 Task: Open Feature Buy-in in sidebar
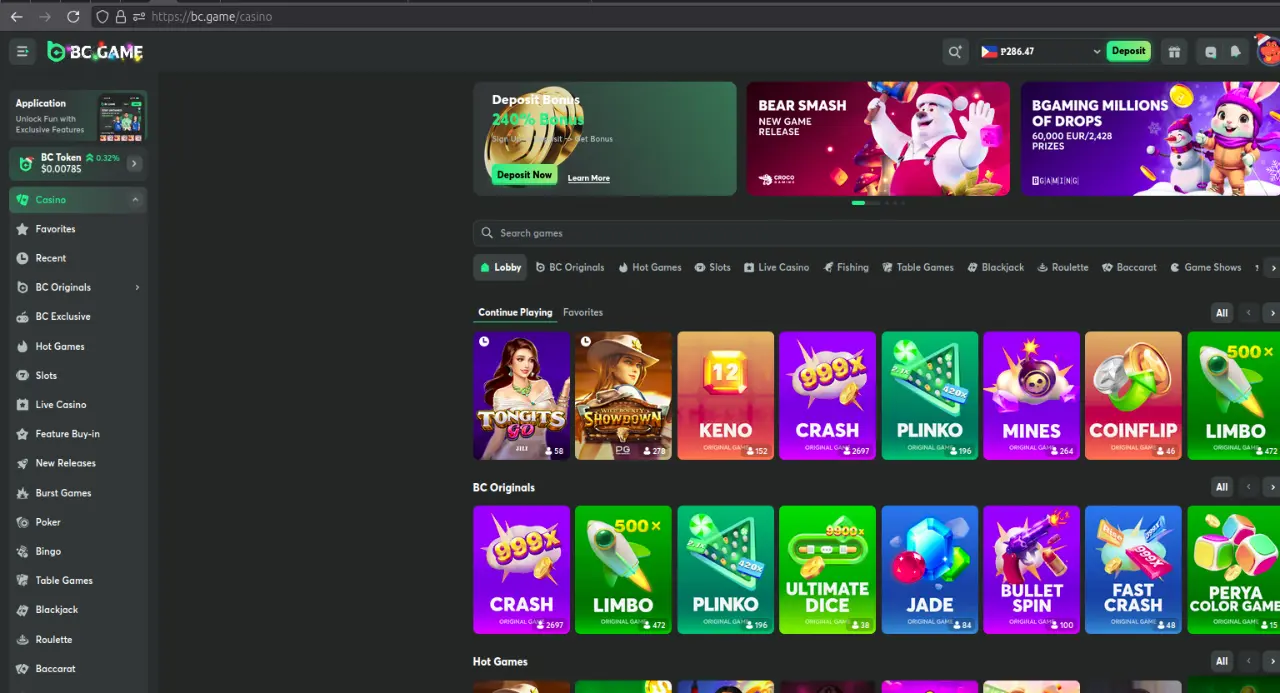pyautogui.click(x=78, y=434)
